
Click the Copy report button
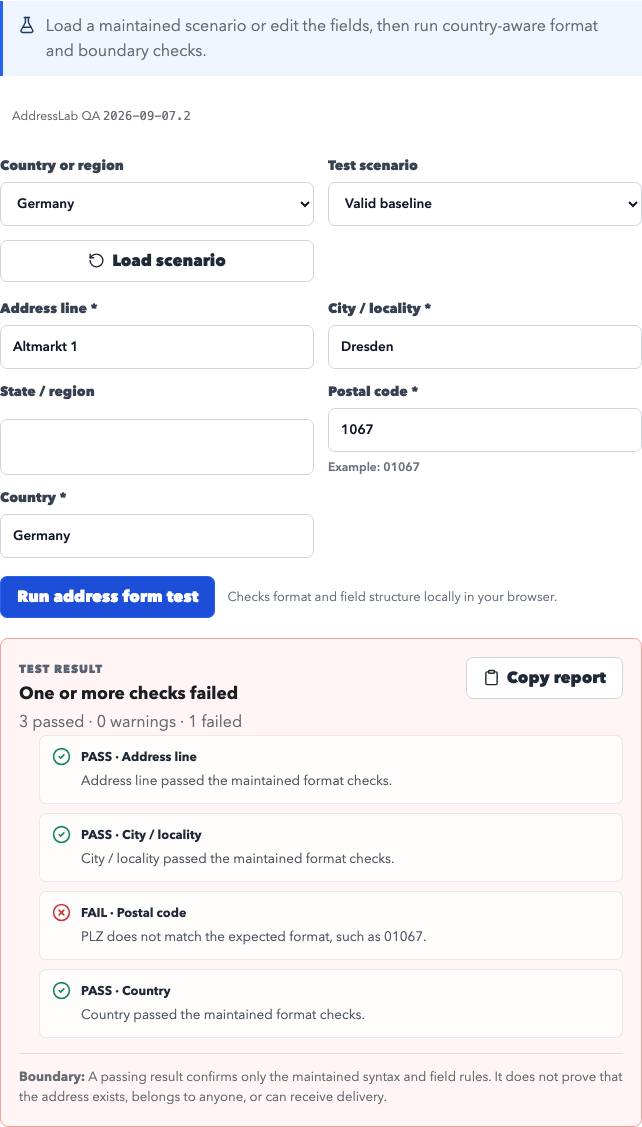(x=544, y=678)
